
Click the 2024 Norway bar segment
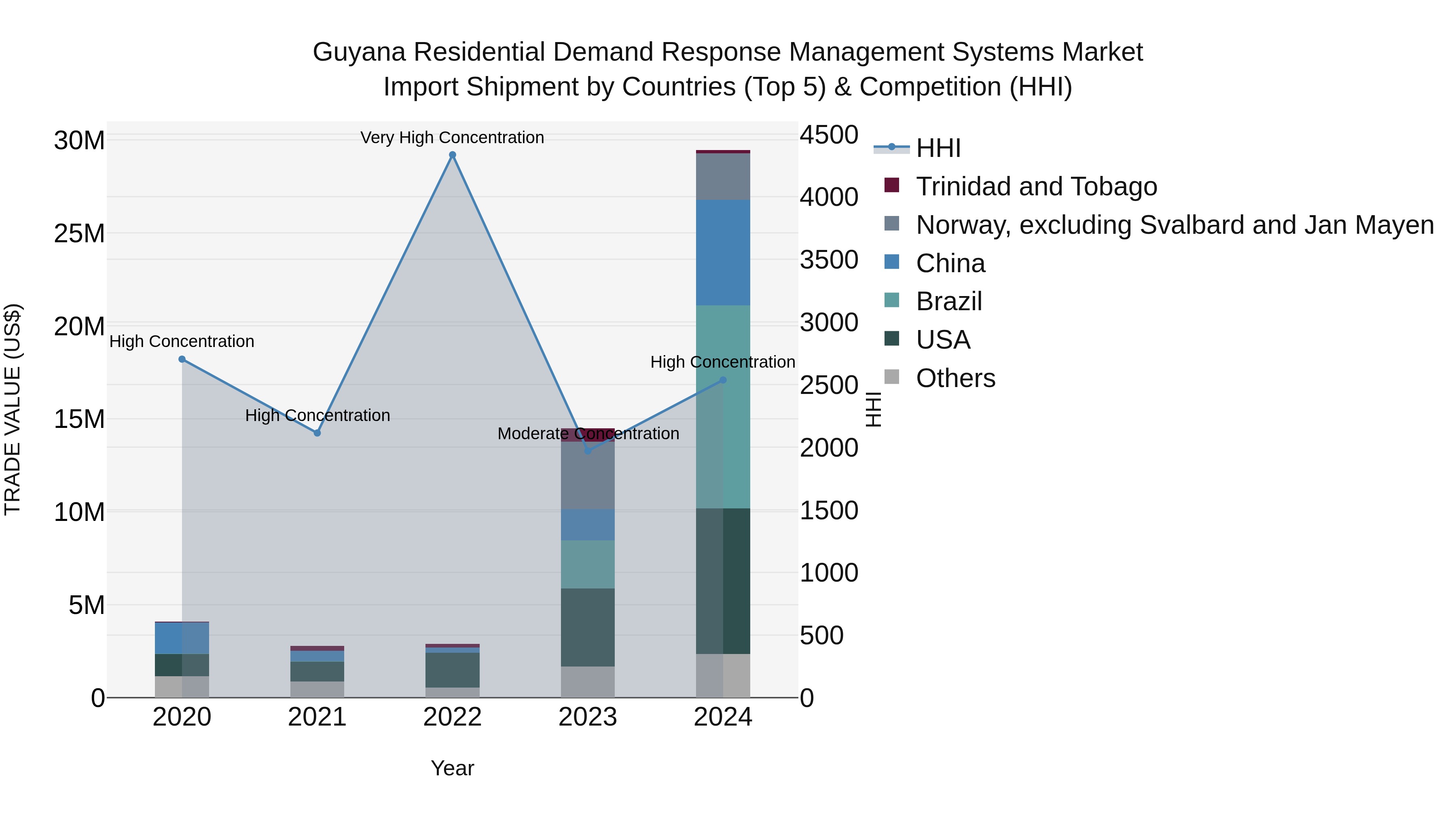(x=723, y=176)
